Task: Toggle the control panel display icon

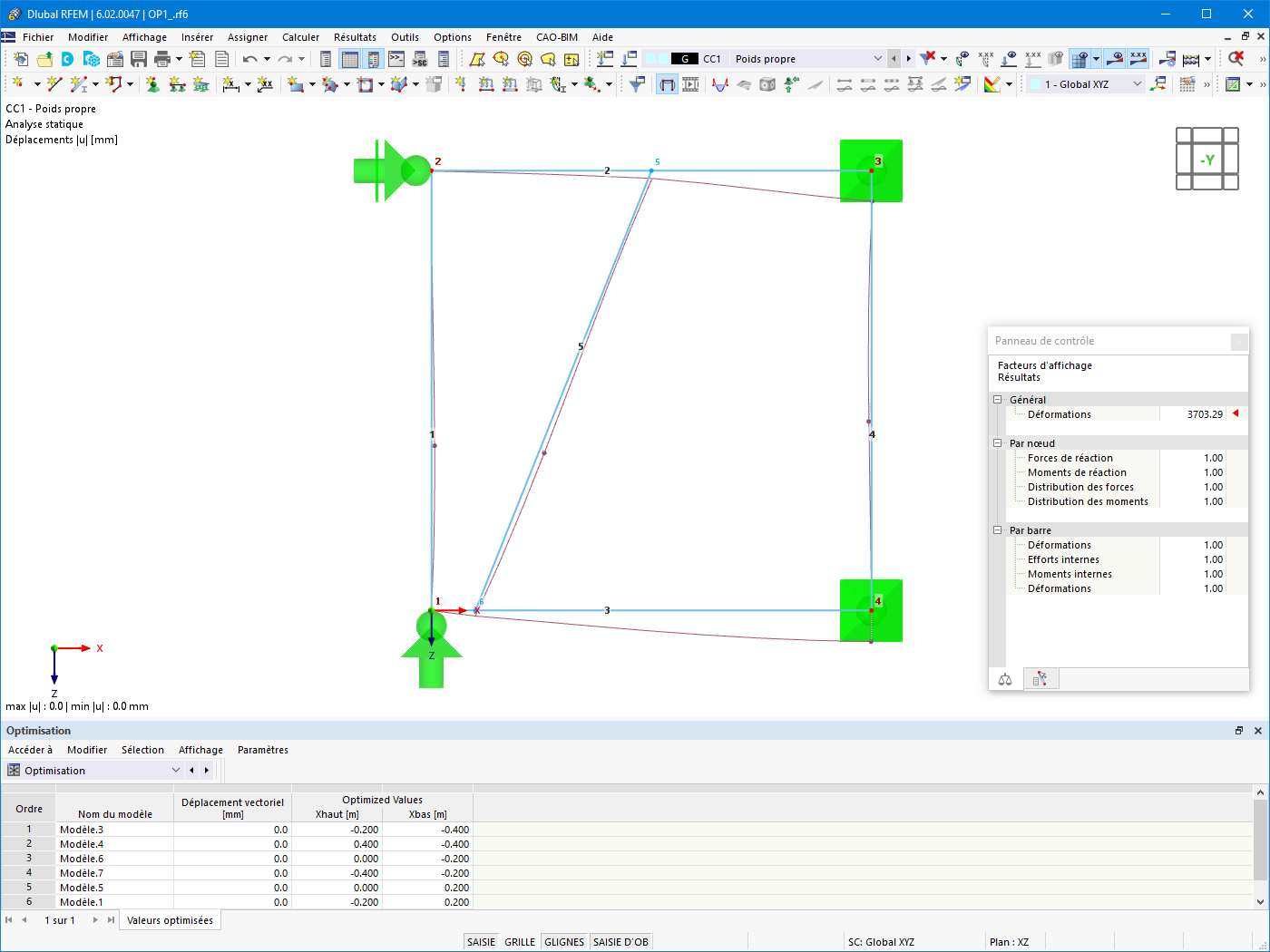Action: 373,59
